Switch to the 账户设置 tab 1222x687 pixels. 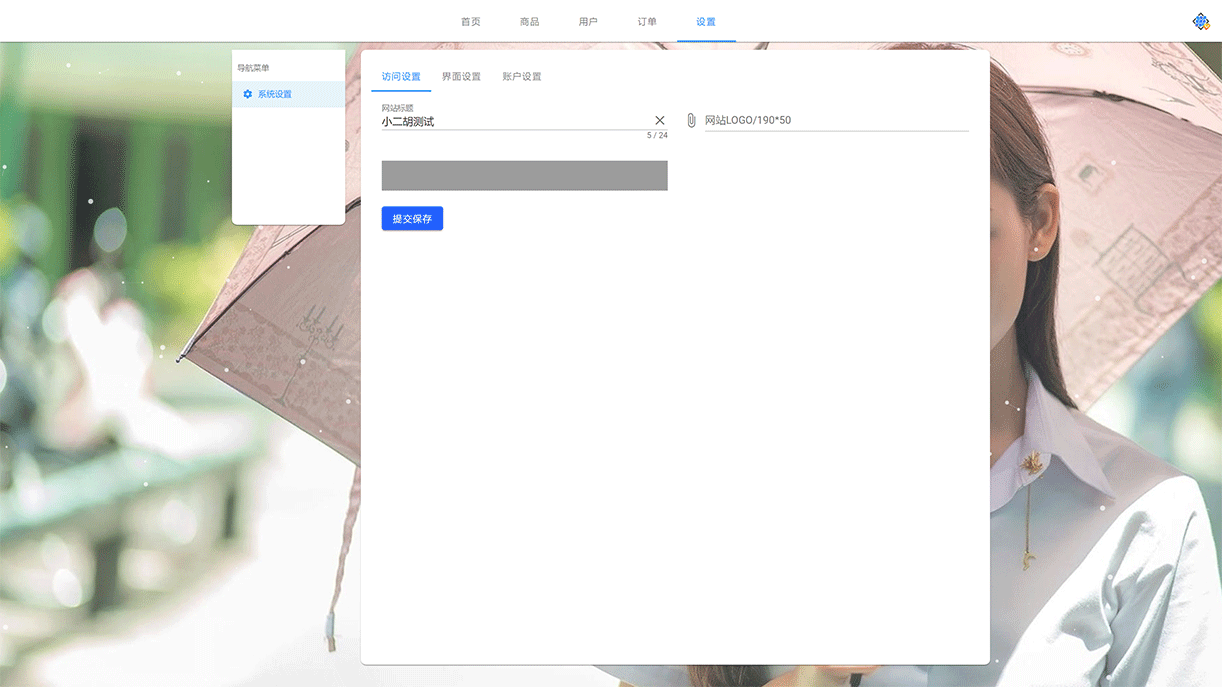click(x=521, y=76)
